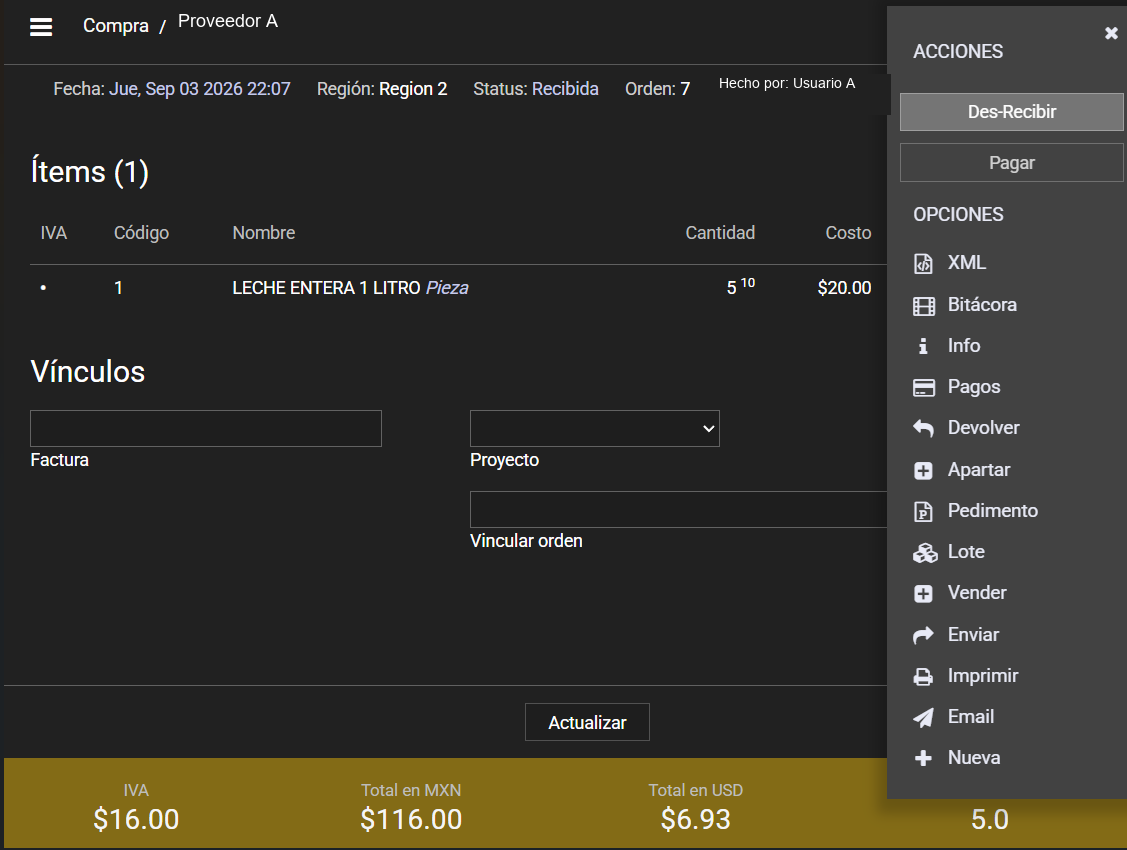
Task: Choose the Devolver option label
Action: point(983,428)
